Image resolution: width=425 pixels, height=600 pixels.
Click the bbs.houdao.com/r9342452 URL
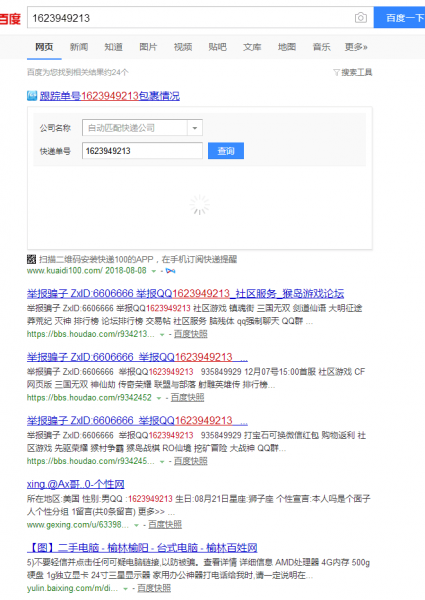(89, 398)
